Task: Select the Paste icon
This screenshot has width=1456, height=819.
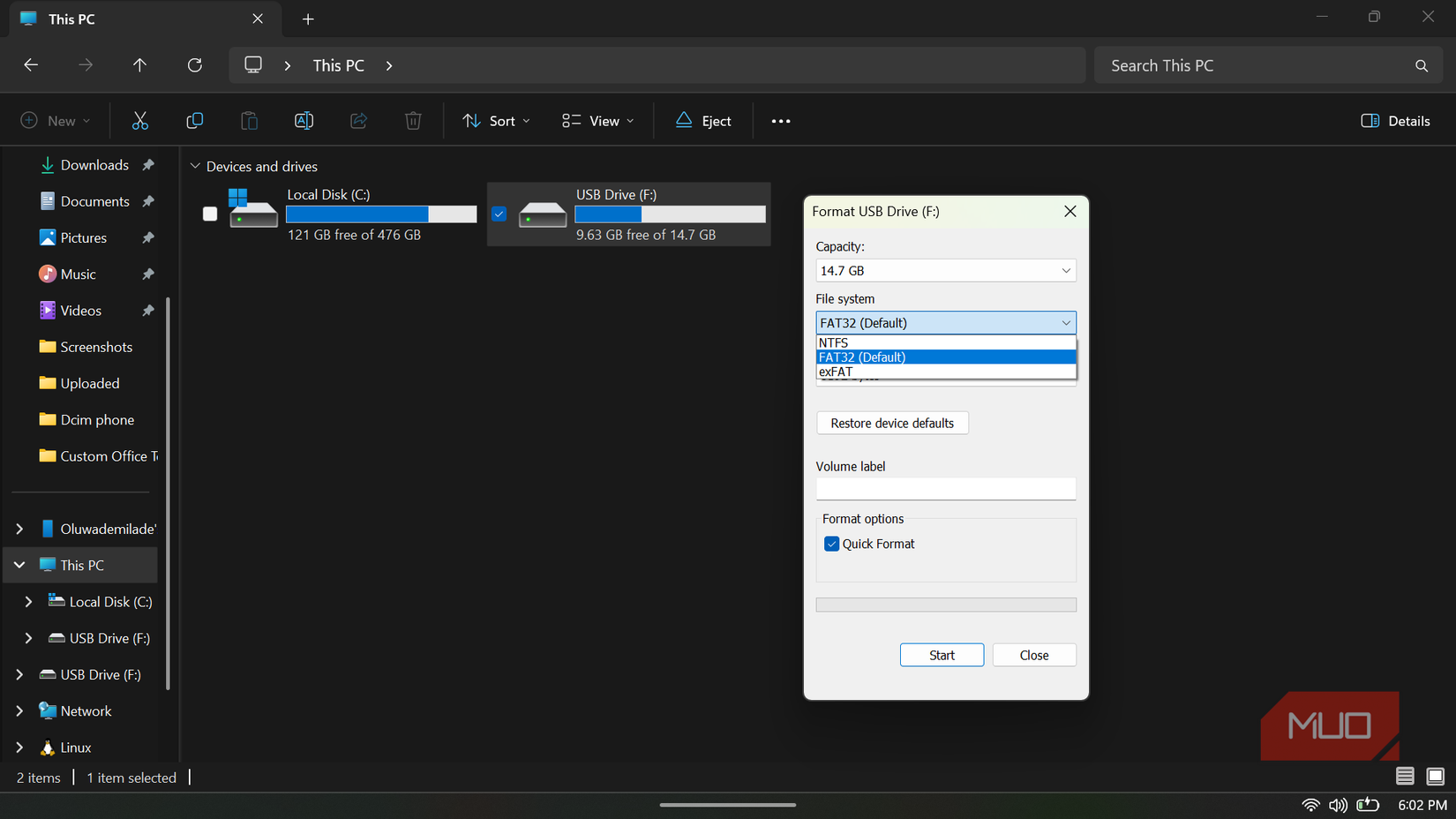Action: point(250,120)
